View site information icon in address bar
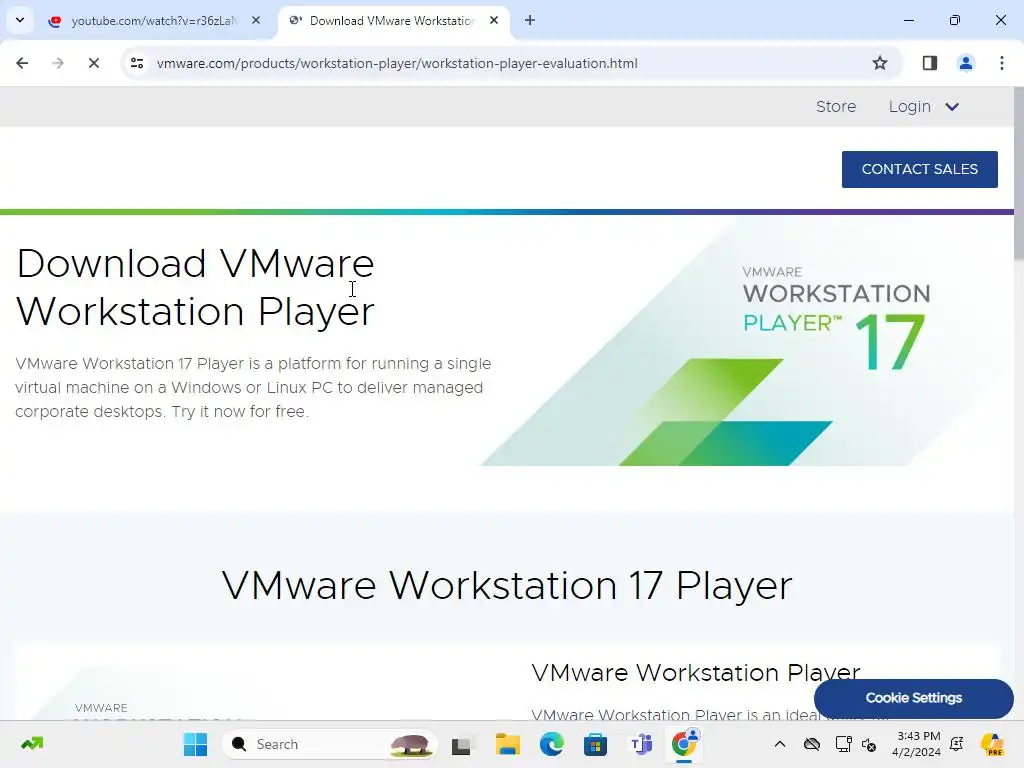1024x768 pixels. (x=137, y=63)
